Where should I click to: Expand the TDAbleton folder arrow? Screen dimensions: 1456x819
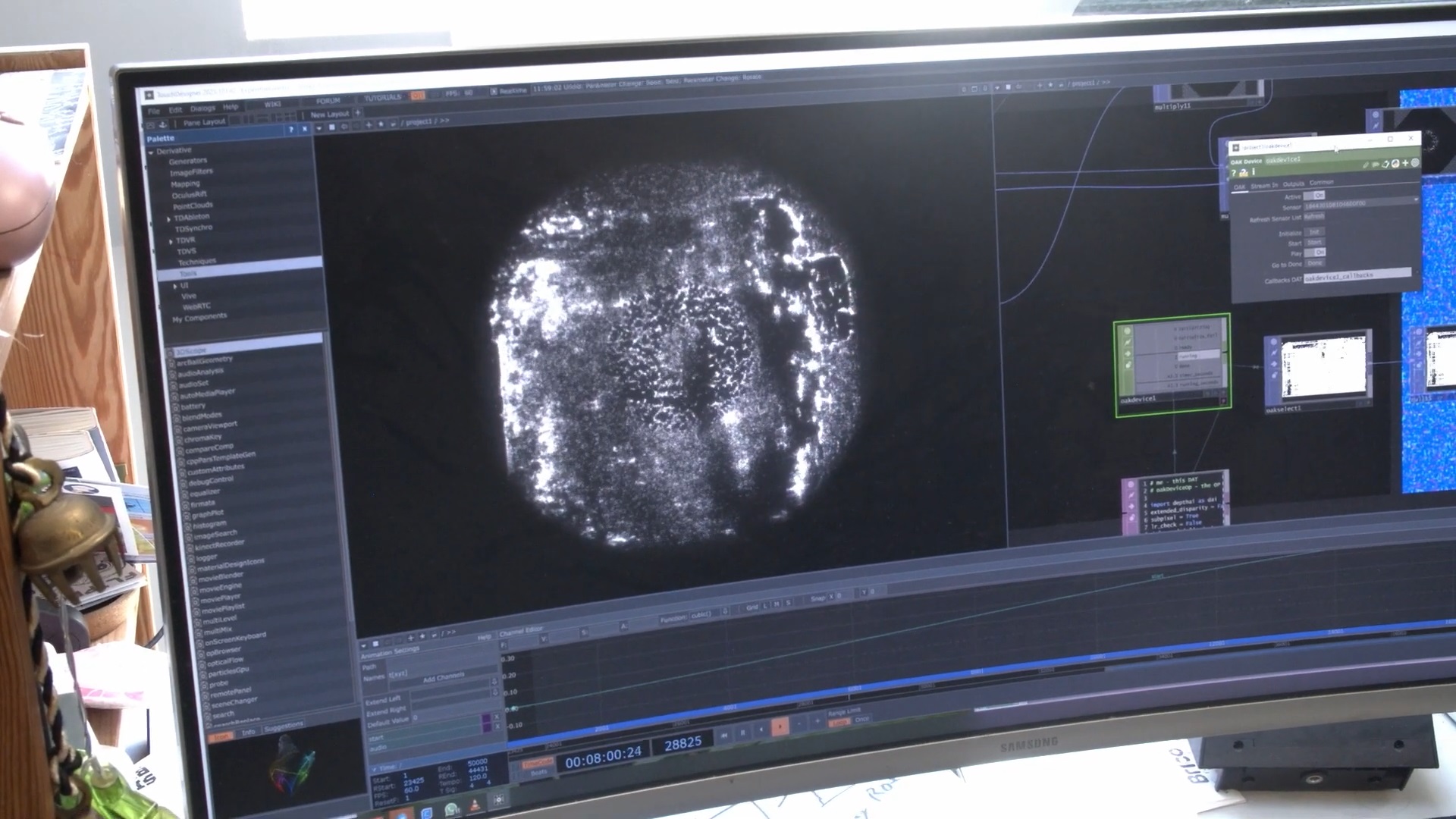(169, 219)
